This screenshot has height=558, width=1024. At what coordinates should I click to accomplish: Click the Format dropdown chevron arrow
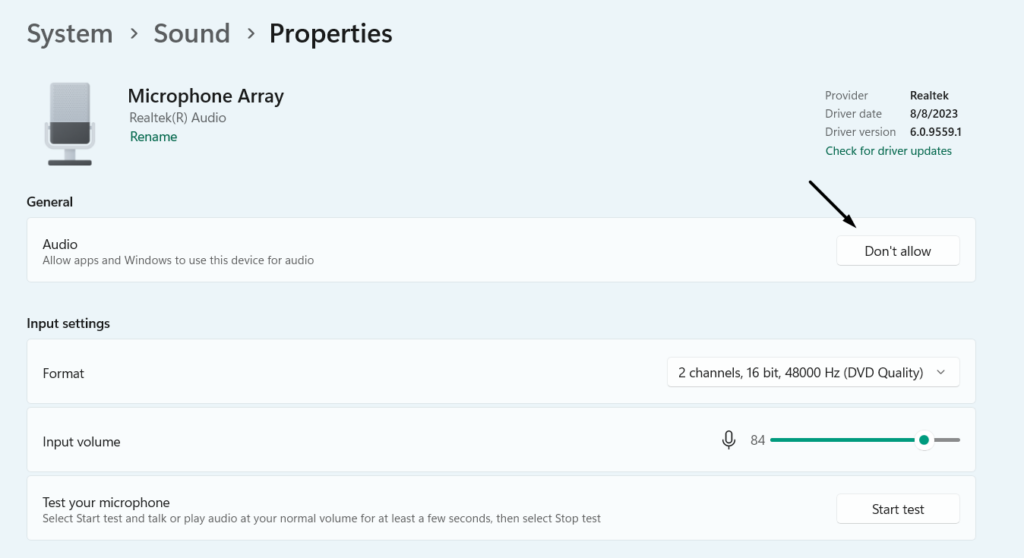[x=940, y=373]
